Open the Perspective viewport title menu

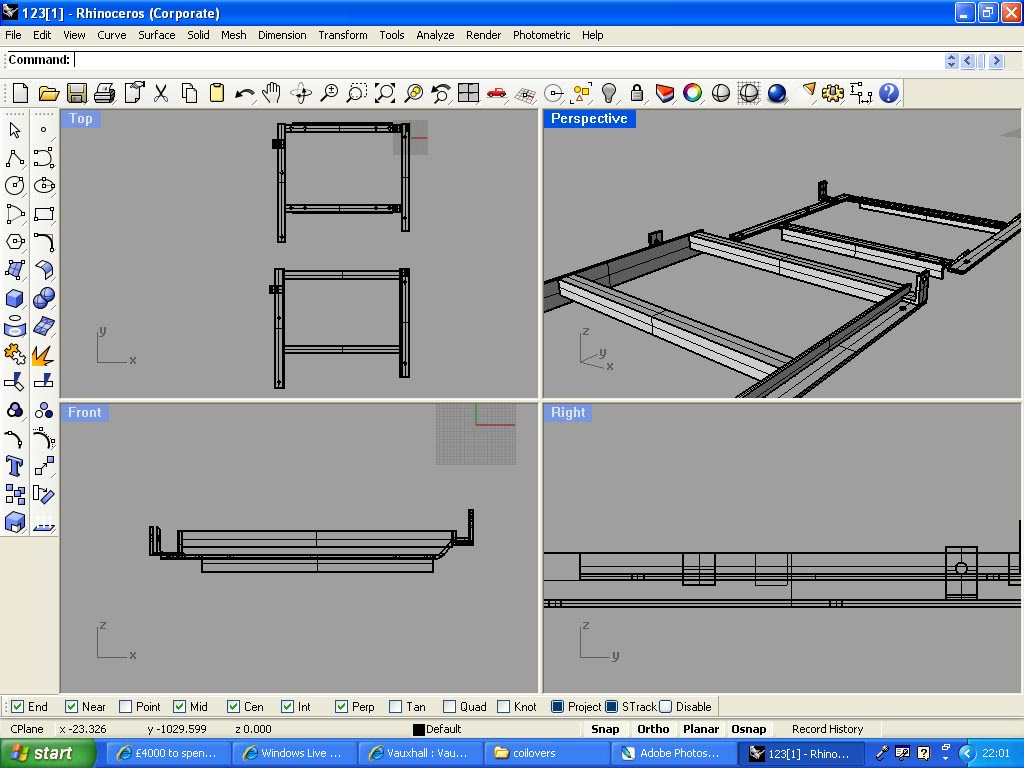coord(589,118)
